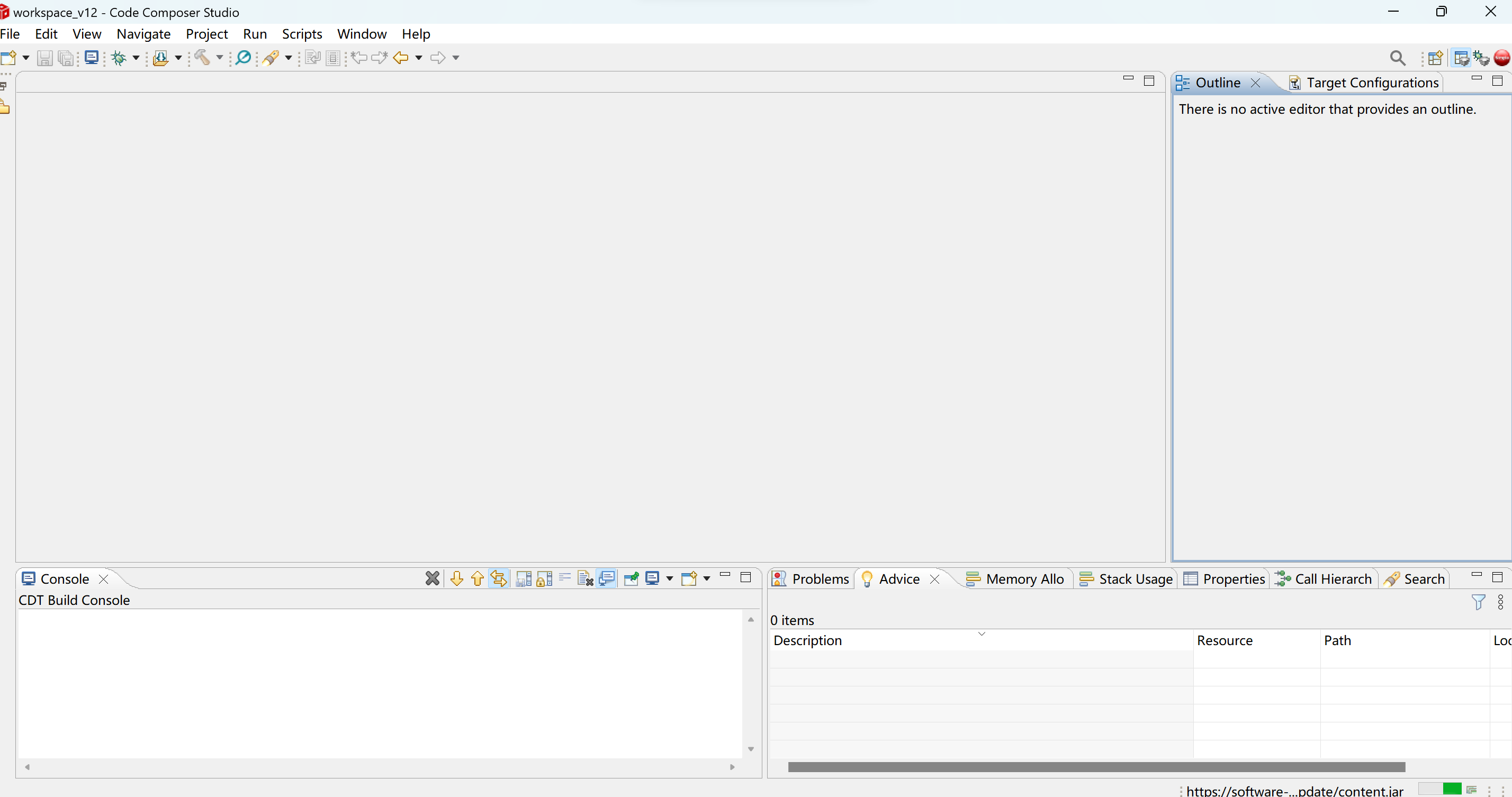The image size is (1512, 797).
Task: Switch to the Problems tab
Action: 820,578
